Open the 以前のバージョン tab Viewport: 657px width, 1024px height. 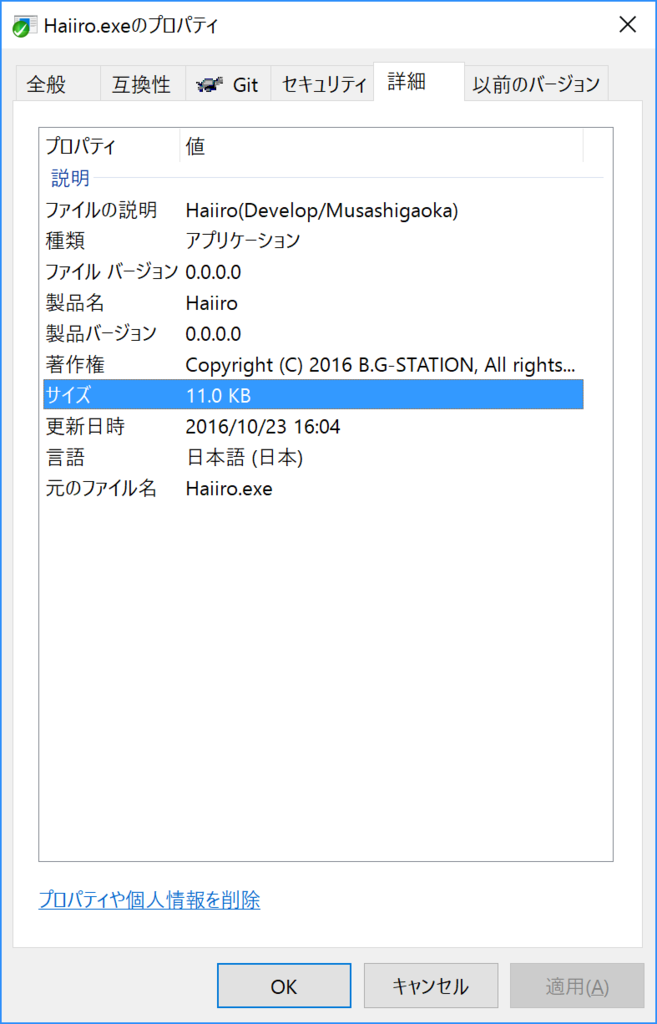pyautogui.click(x=536, y=84)
